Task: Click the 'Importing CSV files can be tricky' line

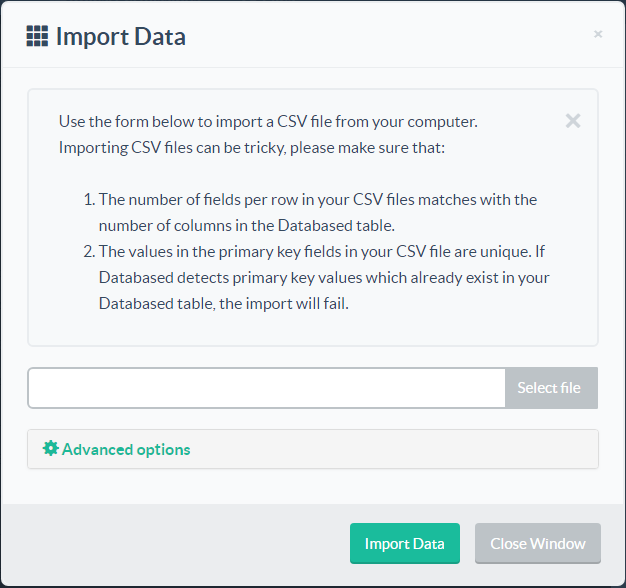Action: 252,148
